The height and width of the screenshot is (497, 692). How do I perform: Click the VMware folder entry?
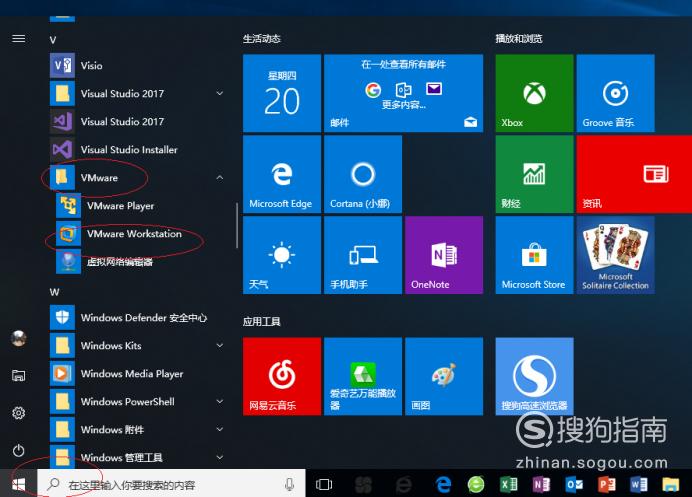point(137,177)
